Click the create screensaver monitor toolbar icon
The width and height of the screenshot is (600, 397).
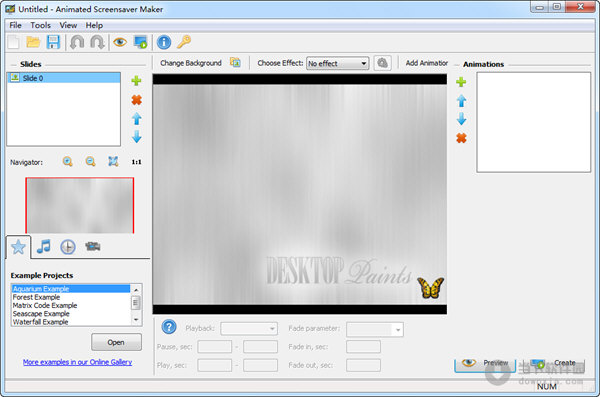140,42
